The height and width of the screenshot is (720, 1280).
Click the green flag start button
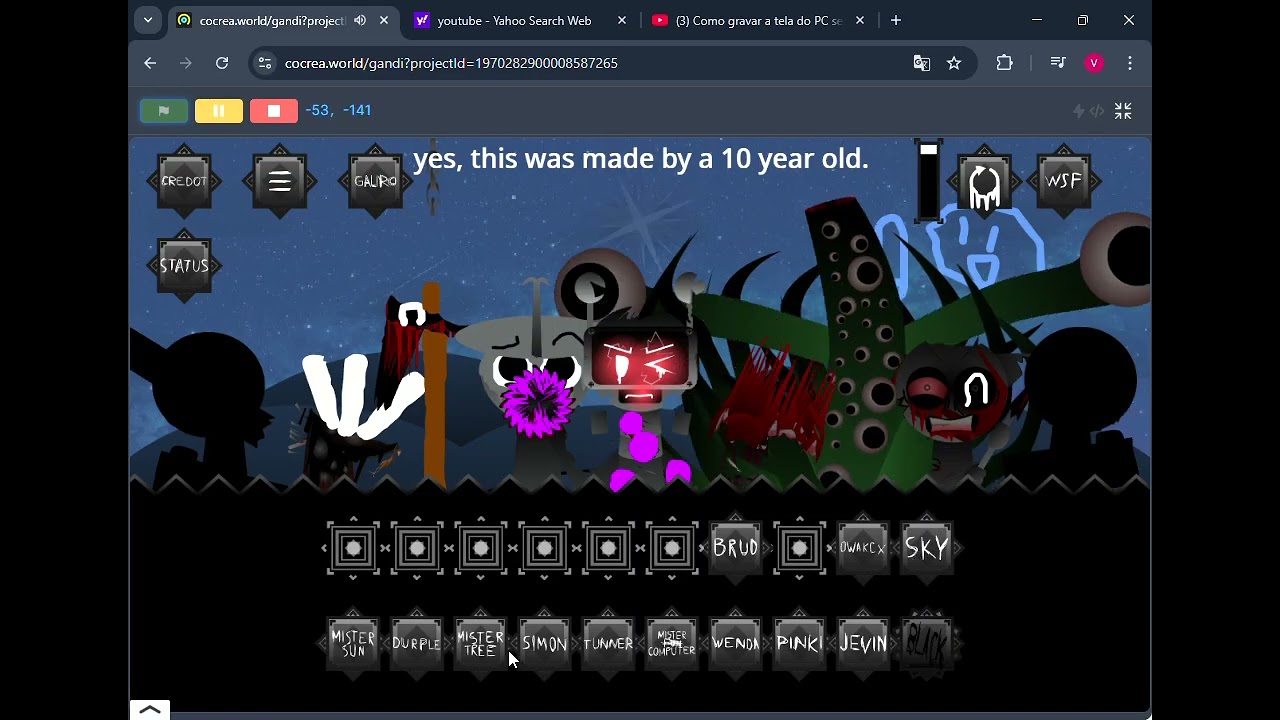164,111
